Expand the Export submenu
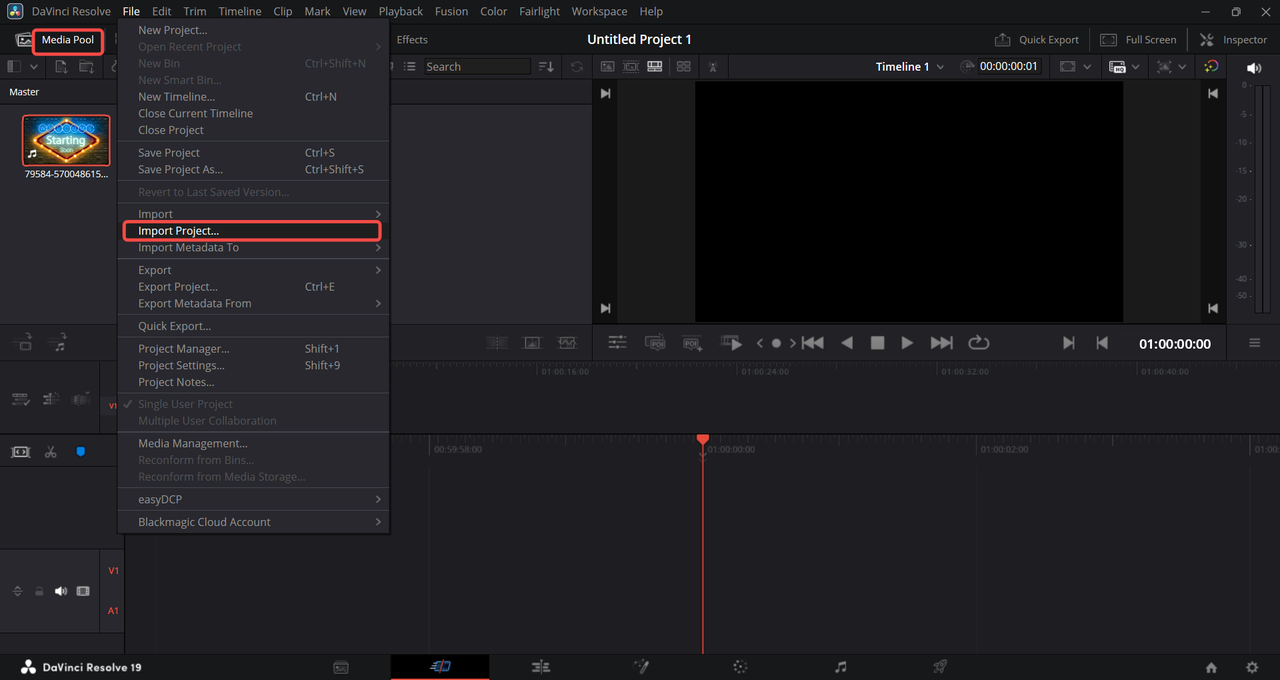Viewport: 1280px width, 680px height. tap(253, 270)
